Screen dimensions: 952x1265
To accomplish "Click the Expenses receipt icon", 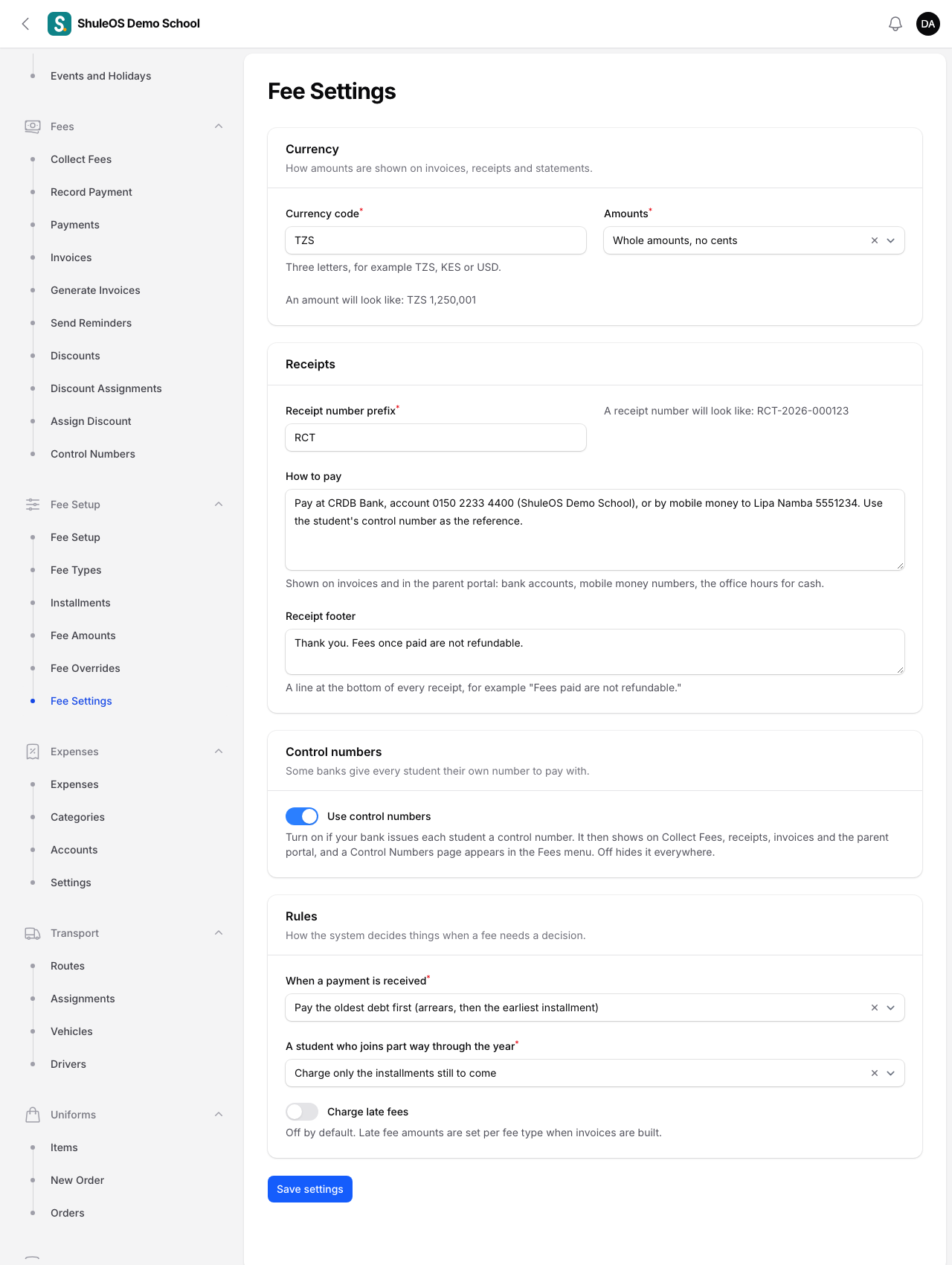I will pos(33,752).
